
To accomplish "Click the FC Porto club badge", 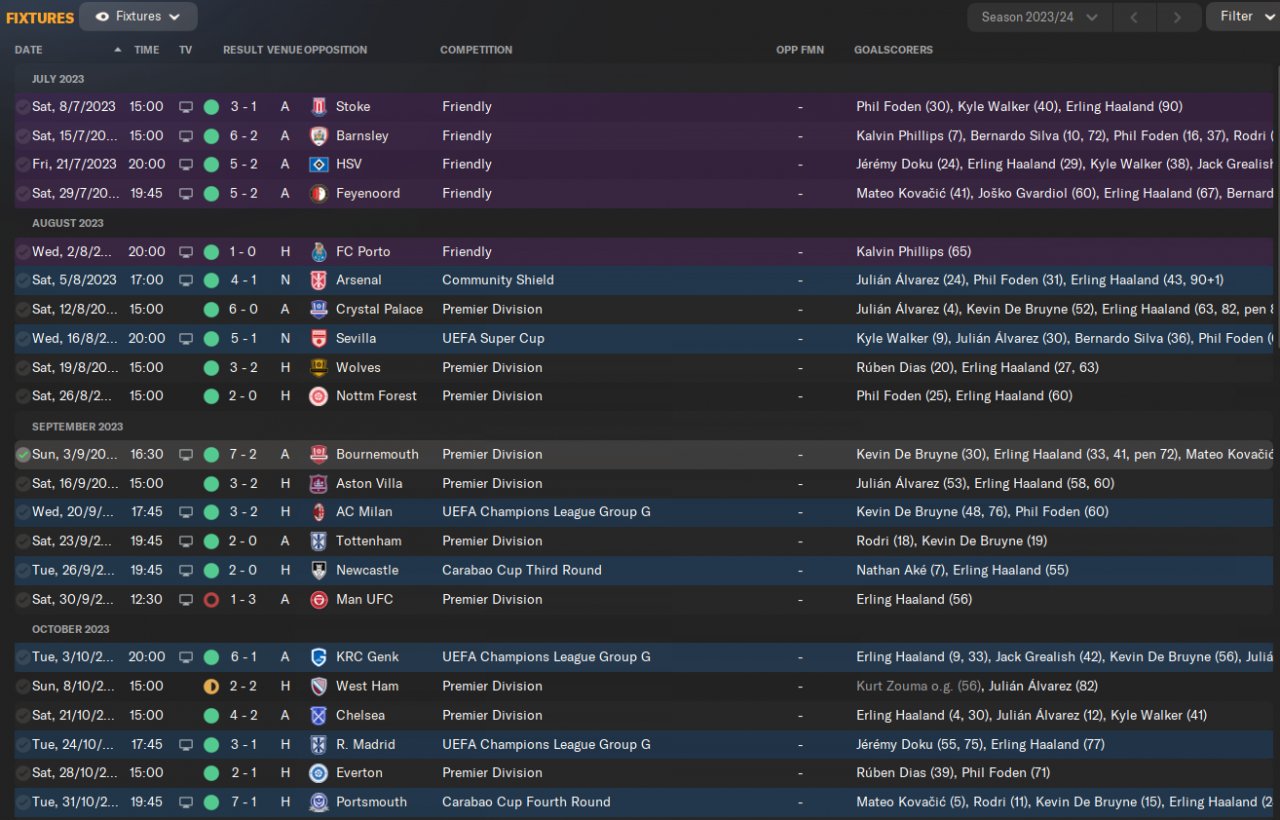I will [318, 252].
